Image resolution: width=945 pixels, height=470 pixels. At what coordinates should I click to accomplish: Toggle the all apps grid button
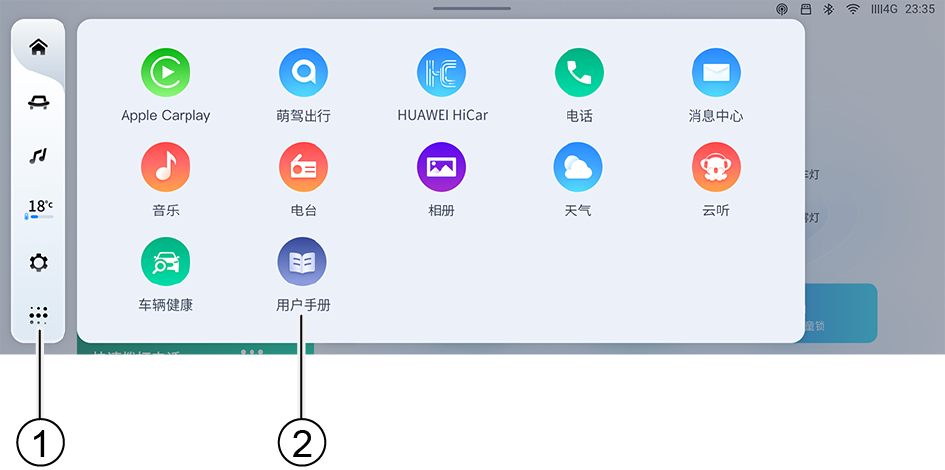click(x=39, y=316)
